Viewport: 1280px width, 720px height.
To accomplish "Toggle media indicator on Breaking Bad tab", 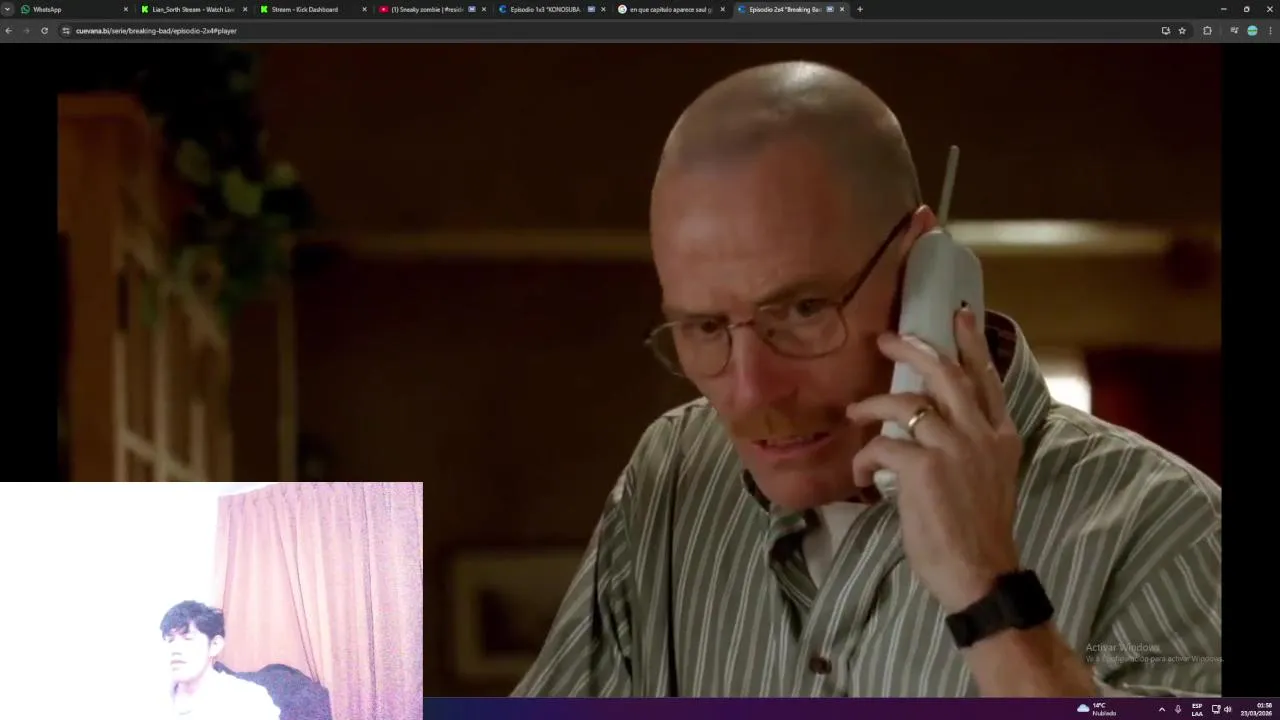I will point(830,9).
